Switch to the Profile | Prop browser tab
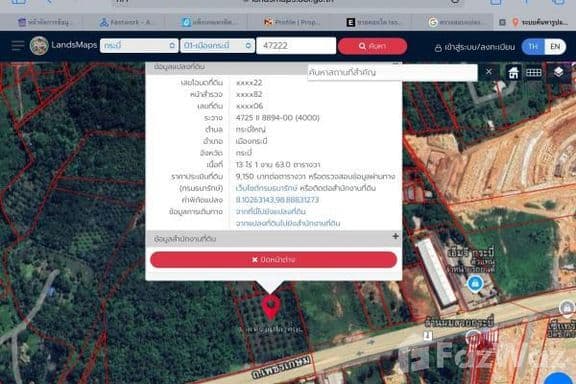 [292, 22]
